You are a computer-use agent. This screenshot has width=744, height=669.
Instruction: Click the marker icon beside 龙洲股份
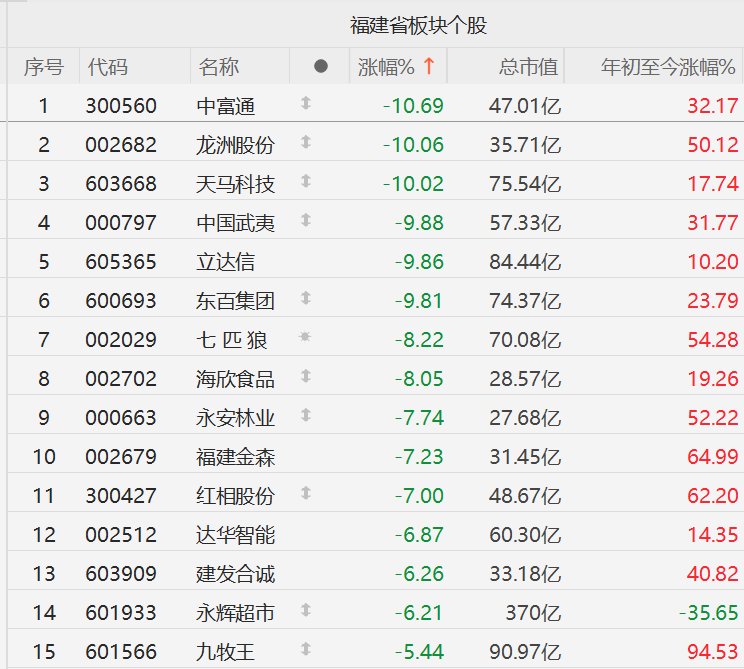click(x=306, y=142)
